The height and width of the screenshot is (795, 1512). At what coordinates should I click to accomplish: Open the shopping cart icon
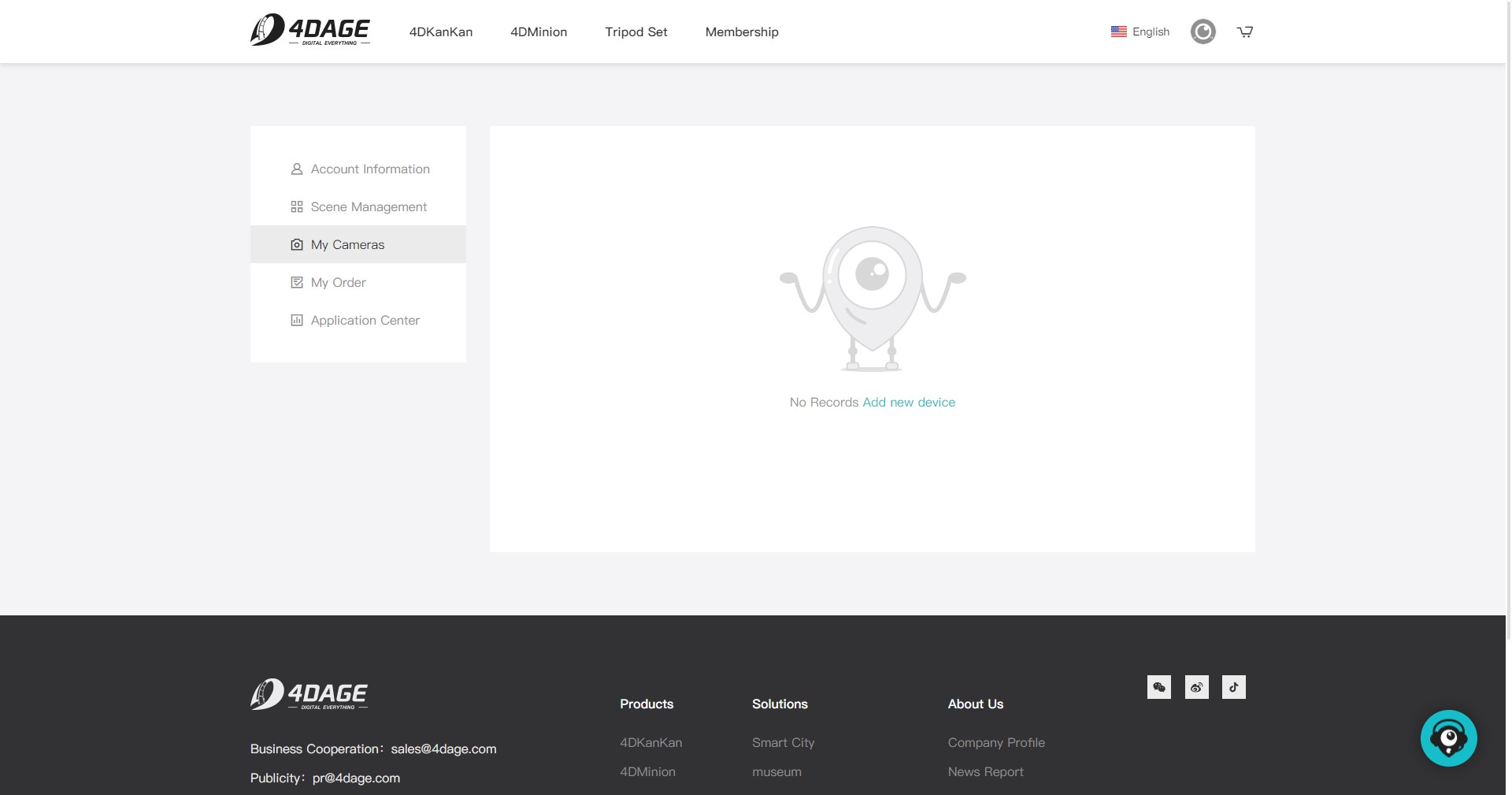tap(1244, 32)
